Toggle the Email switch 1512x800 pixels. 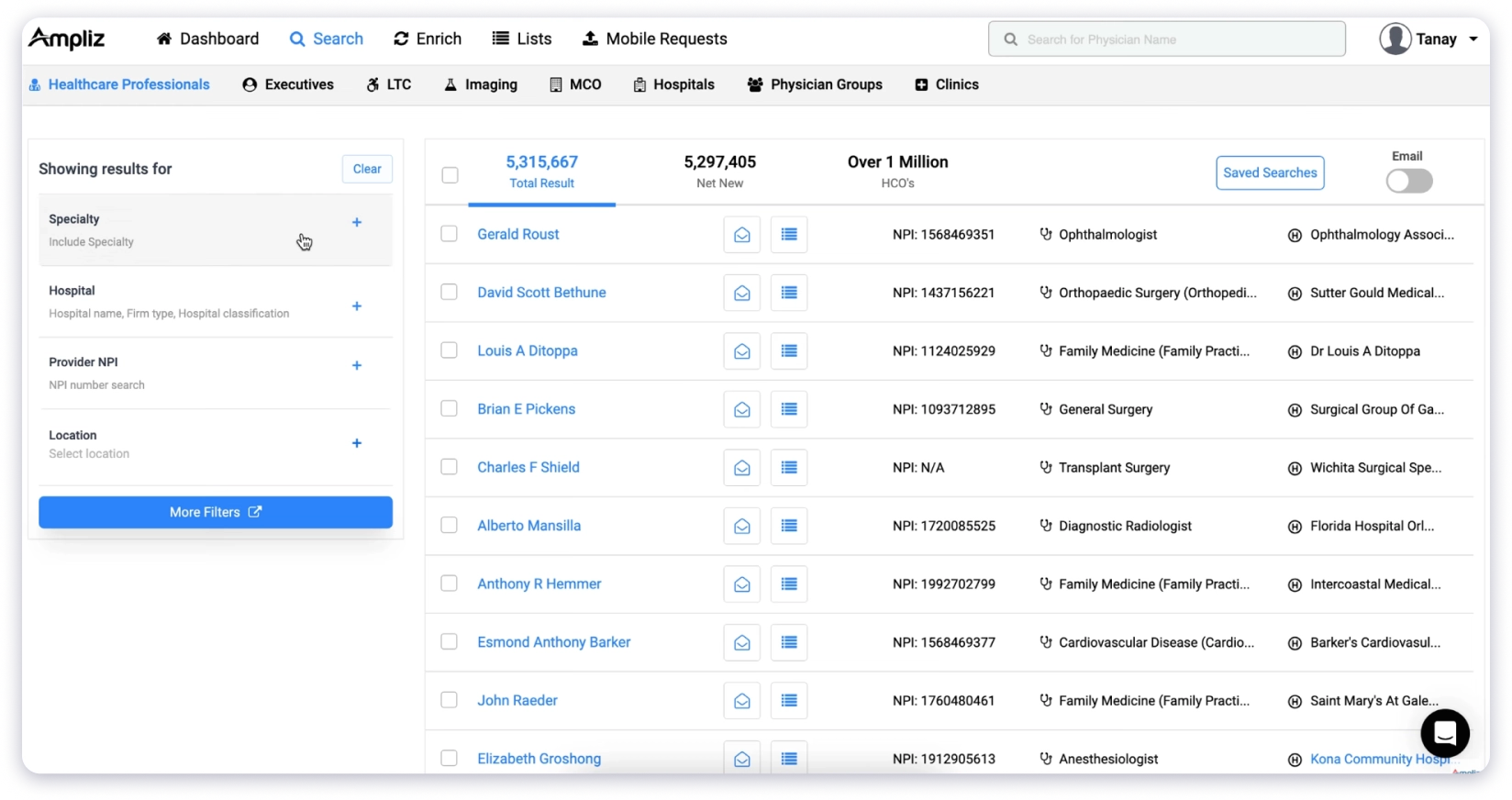[x=1409, y=181]
